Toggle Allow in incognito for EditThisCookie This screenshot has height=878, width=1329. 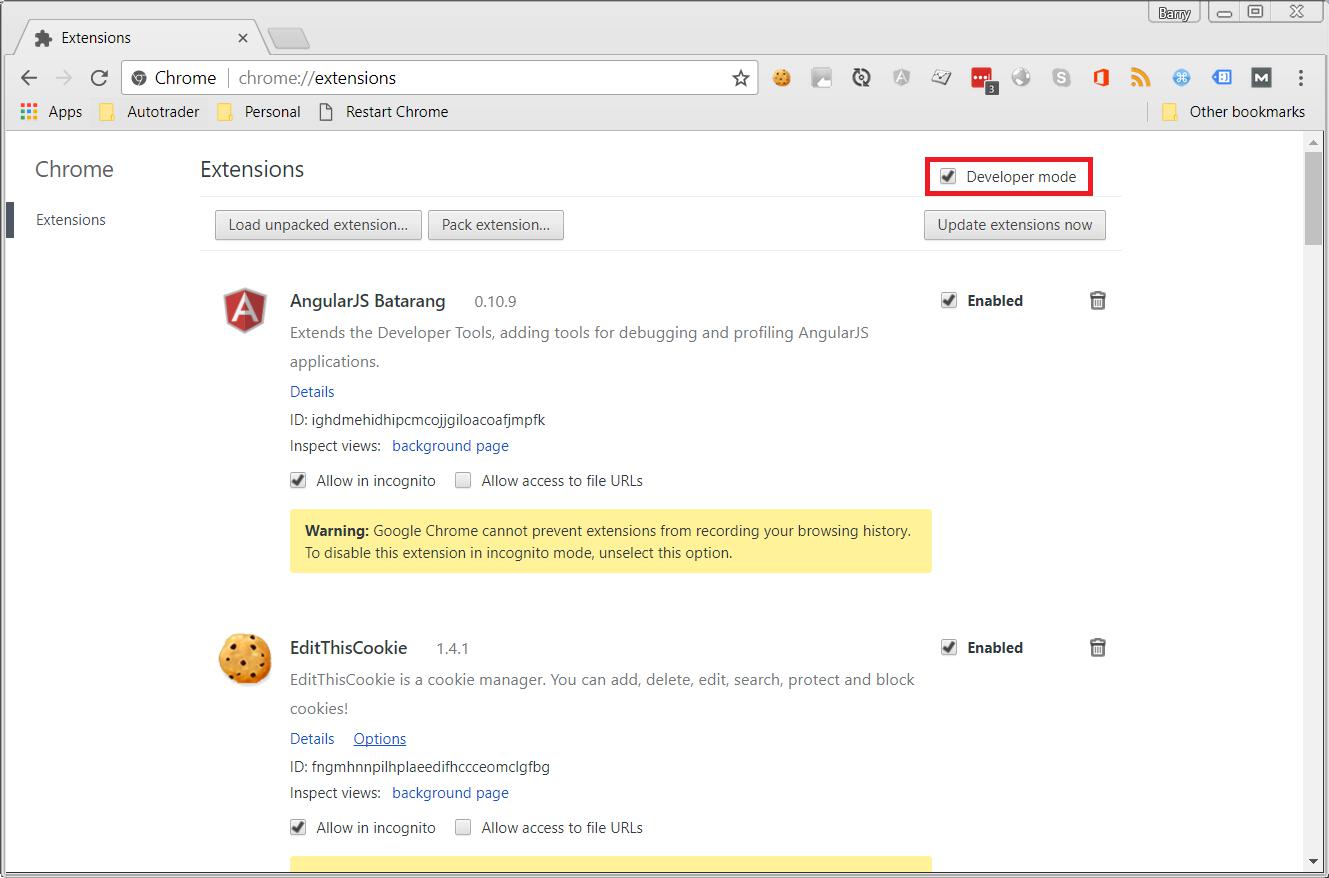(298, 827)
